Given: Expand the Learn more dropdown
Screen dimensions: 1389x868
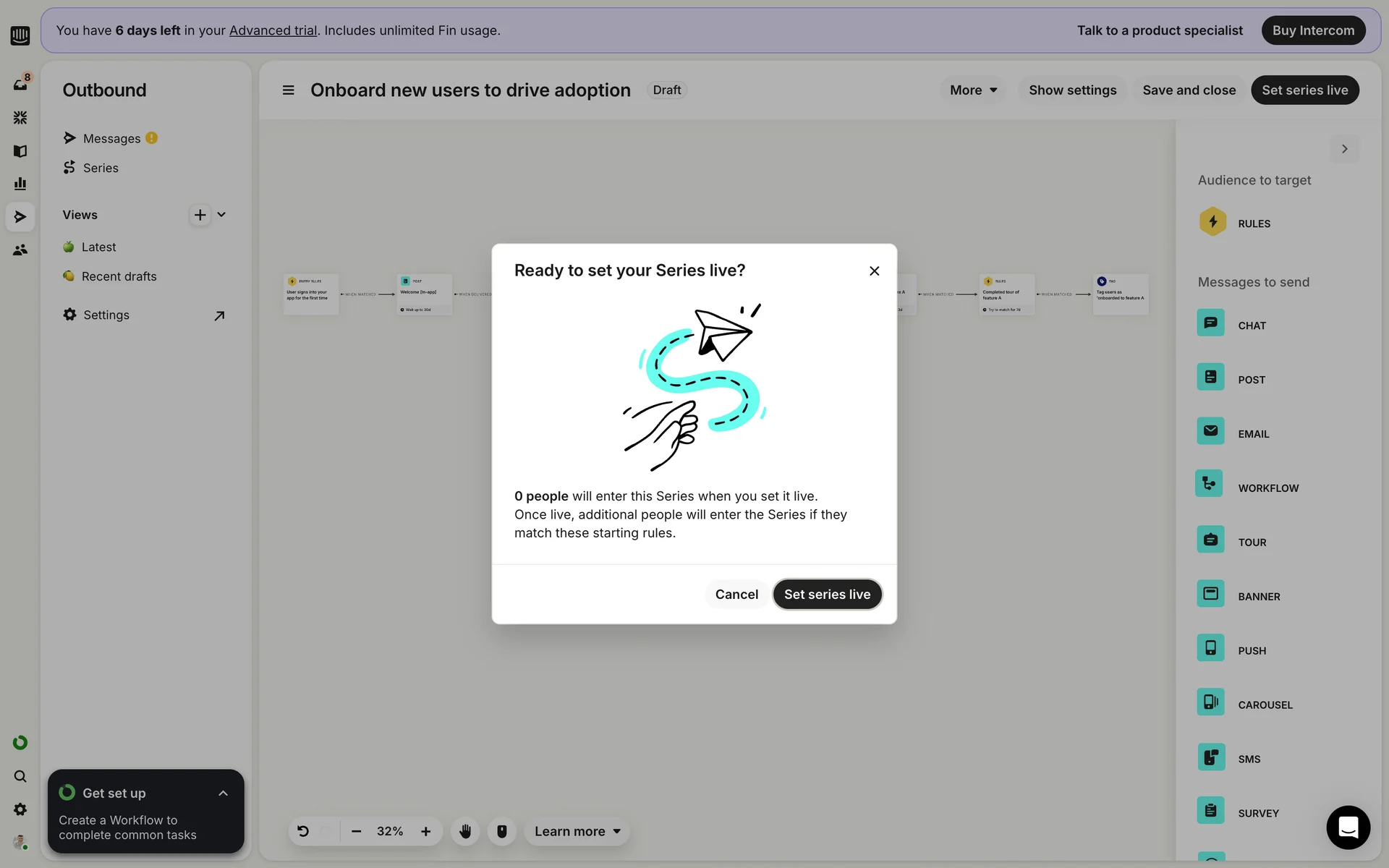Looking at the screenshot, I should click(577, 831).
